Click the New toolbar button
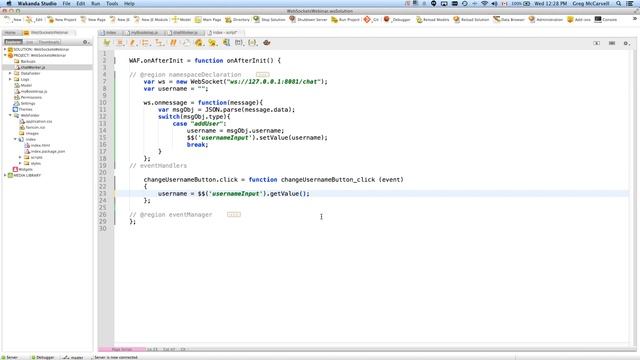Screen dimensions: 640x360 pyautogui.click(x=12, y=20)
